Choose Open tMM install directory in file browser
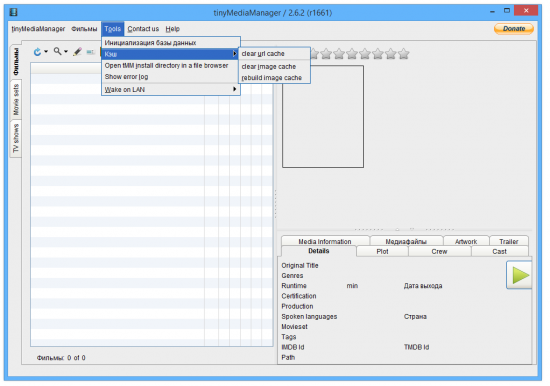Screen dimensions: 550x386 (x=171, y=66)
